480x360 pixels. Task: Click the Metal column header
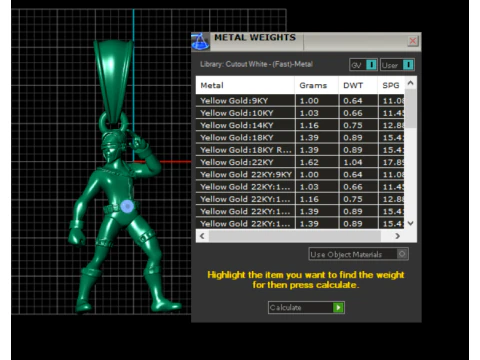pos(245,85)
